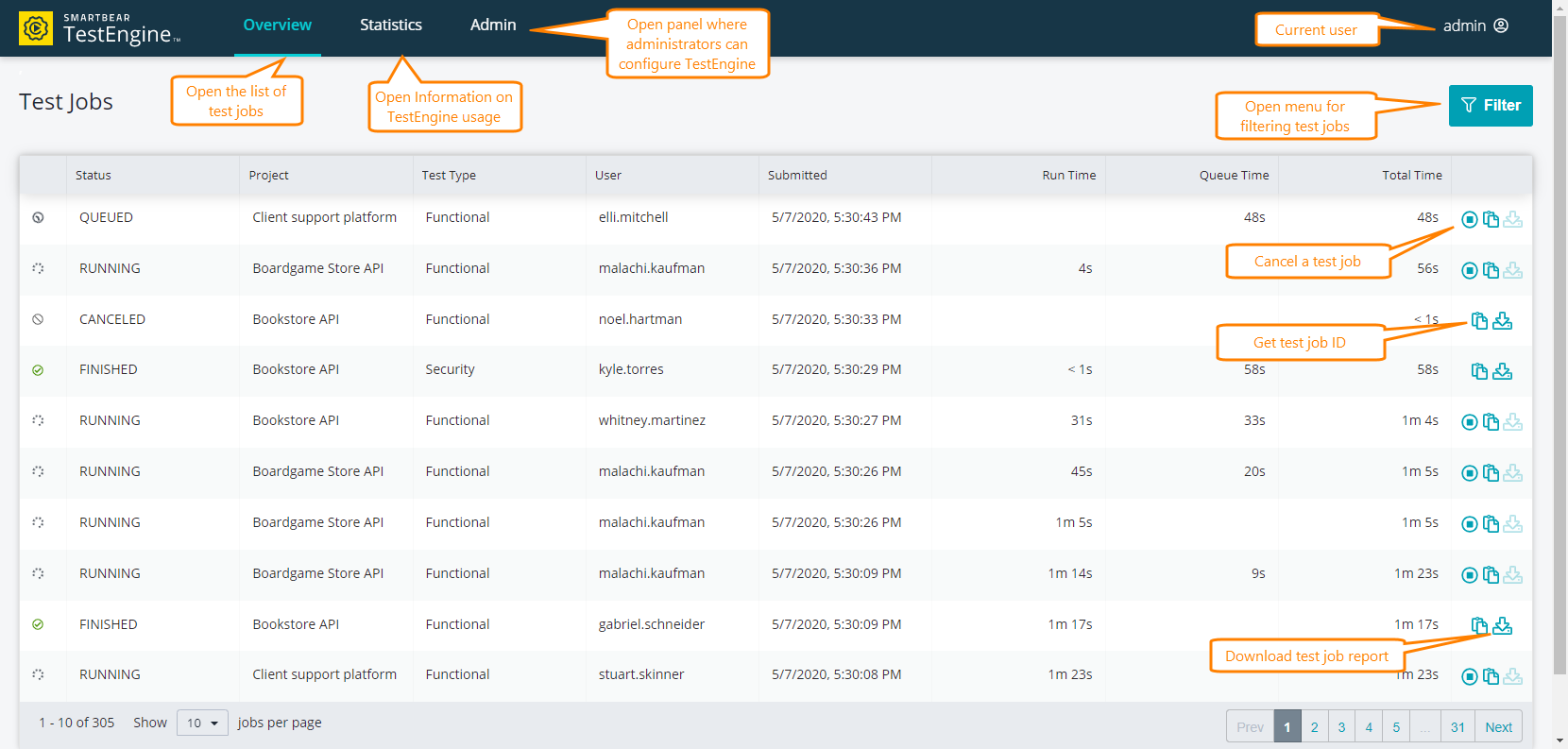
Task: Copy test job ID for elli.mitchell's job
Action: (x=1491, y=219)
